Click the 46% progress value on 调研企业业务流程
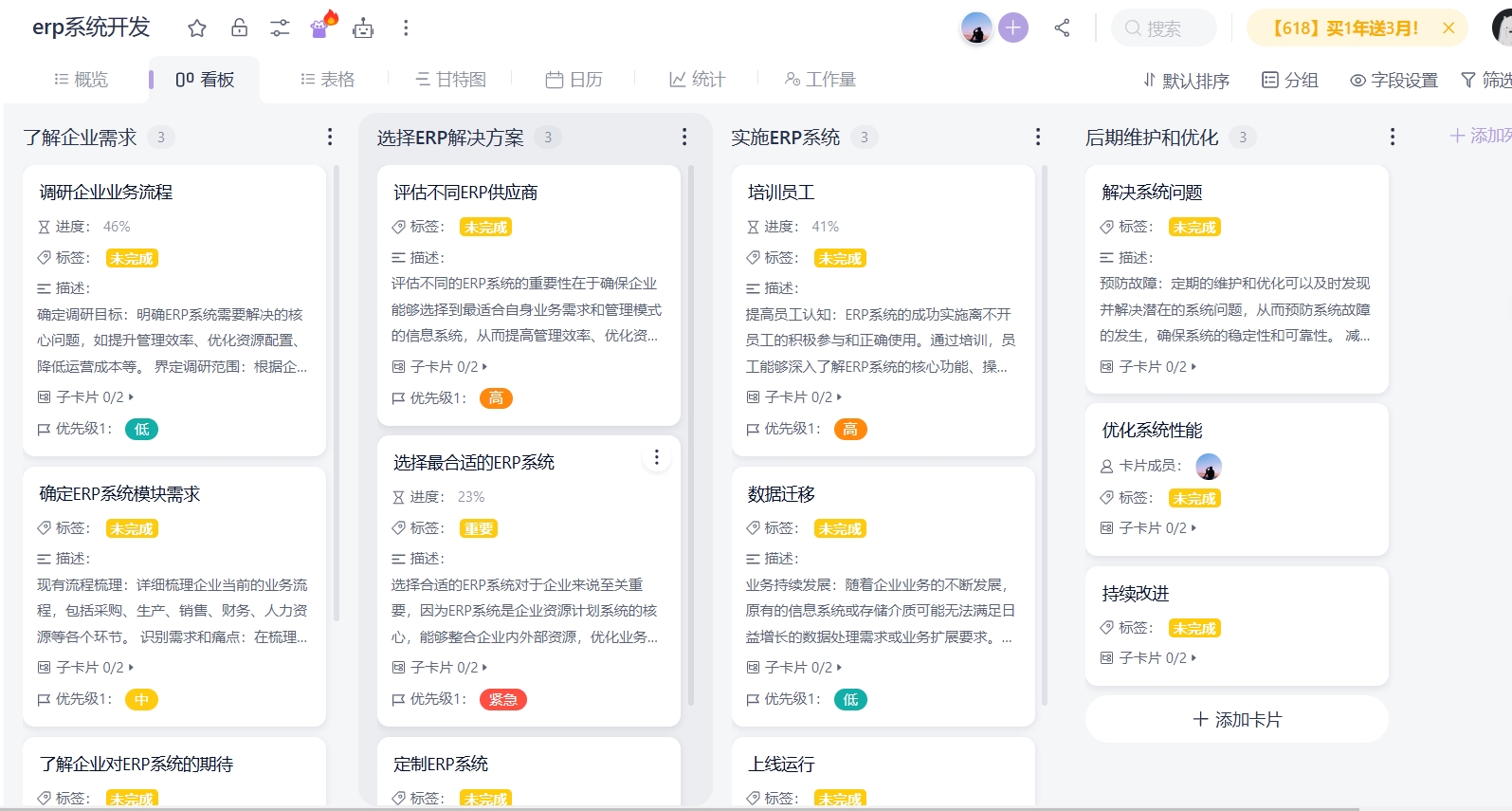Image resolution: width=1512 pixels, height=811 pixels. coord(117,227)
